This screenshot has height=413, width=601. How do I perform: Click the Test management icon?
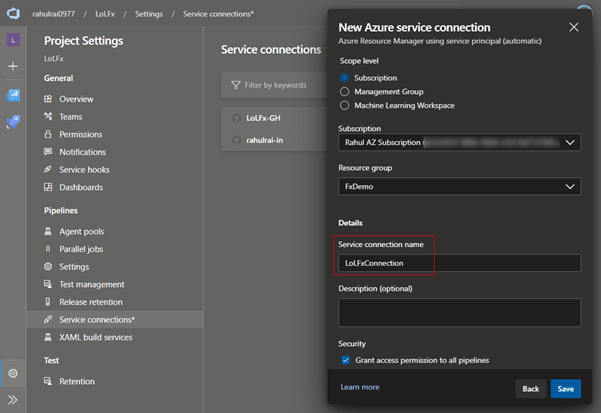coord(48,284)
